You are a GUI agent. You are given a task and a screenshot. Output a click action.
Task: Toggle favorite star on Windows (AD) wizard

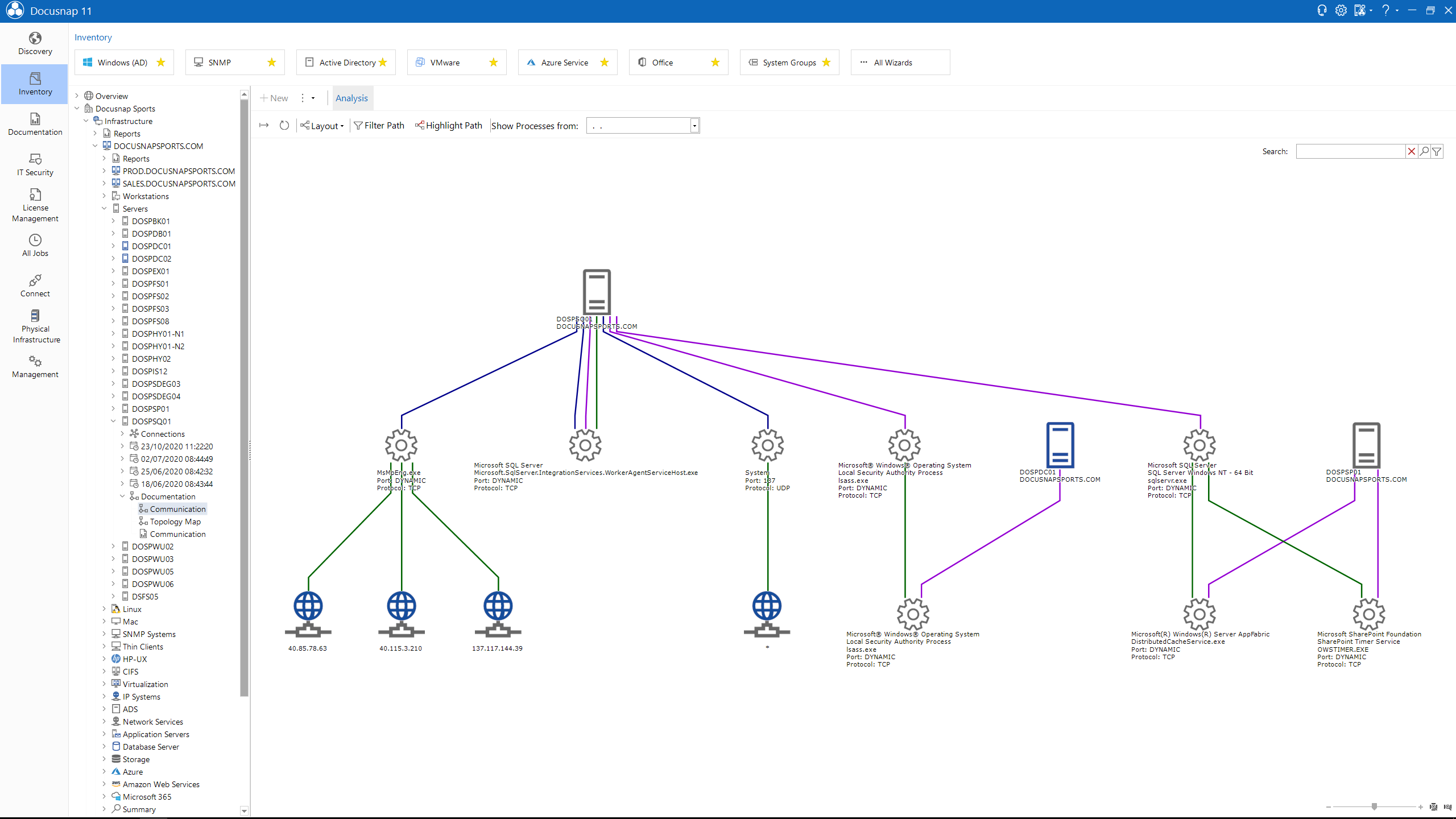tap(161, 62)
